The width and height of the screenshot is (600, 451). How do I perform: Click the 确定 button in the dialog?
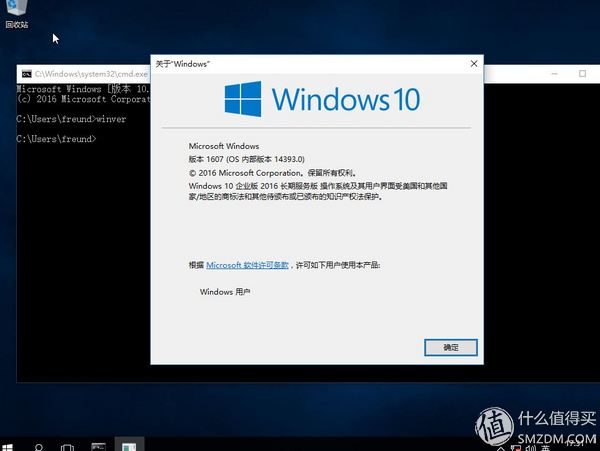tap(451, 347)
